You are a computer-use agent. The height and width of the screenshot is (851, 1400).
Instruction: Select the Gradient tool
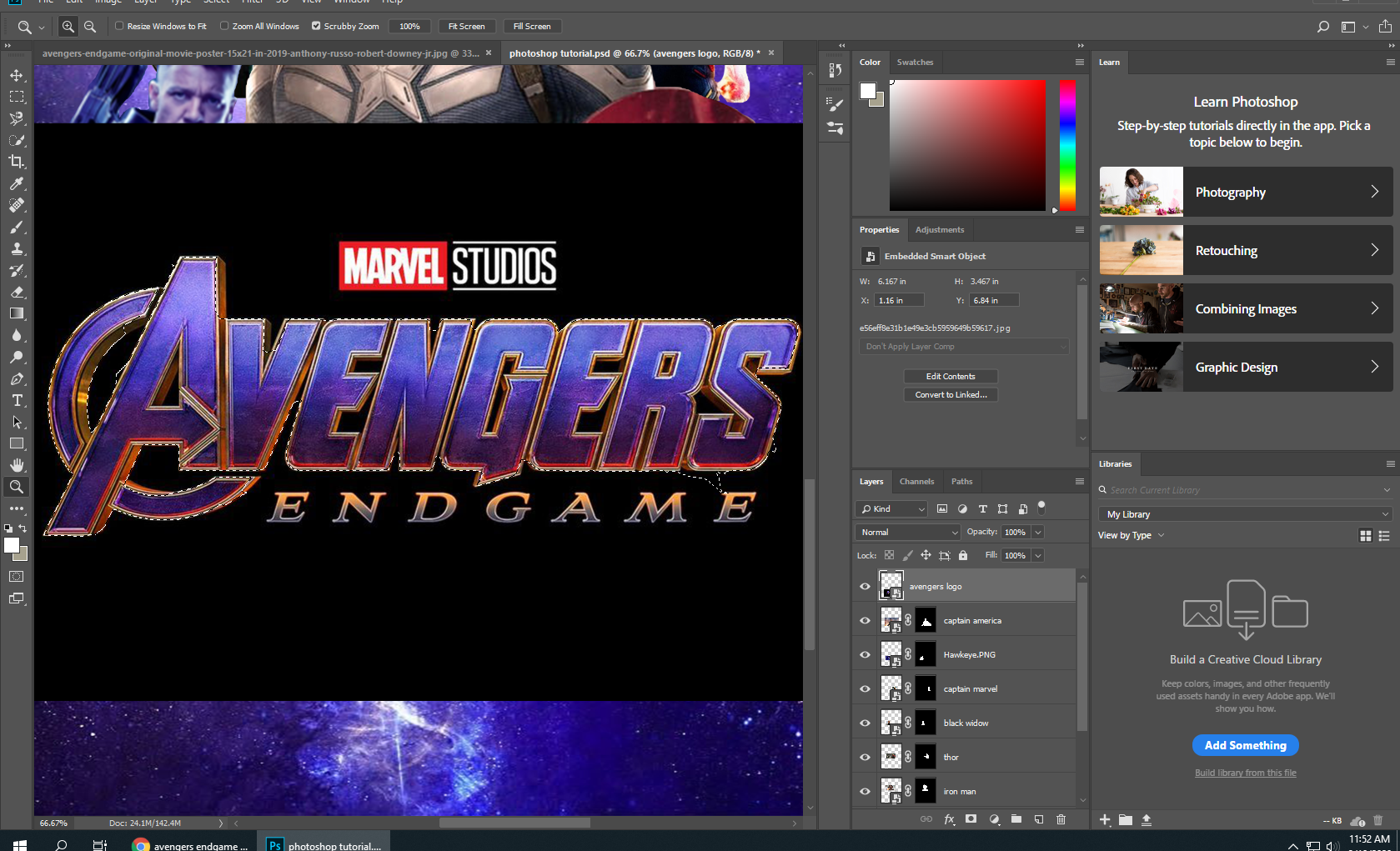coord(17,313)
